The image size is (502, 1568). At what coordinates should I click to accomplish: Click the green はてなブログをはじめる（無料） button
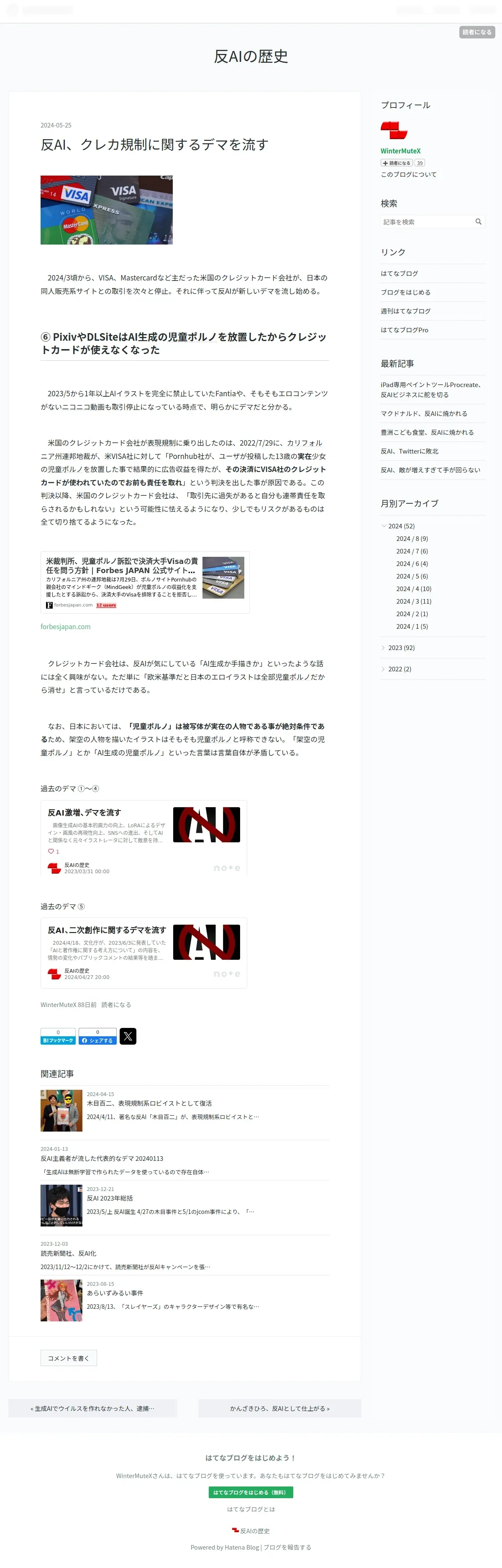tap(251, 1492)
